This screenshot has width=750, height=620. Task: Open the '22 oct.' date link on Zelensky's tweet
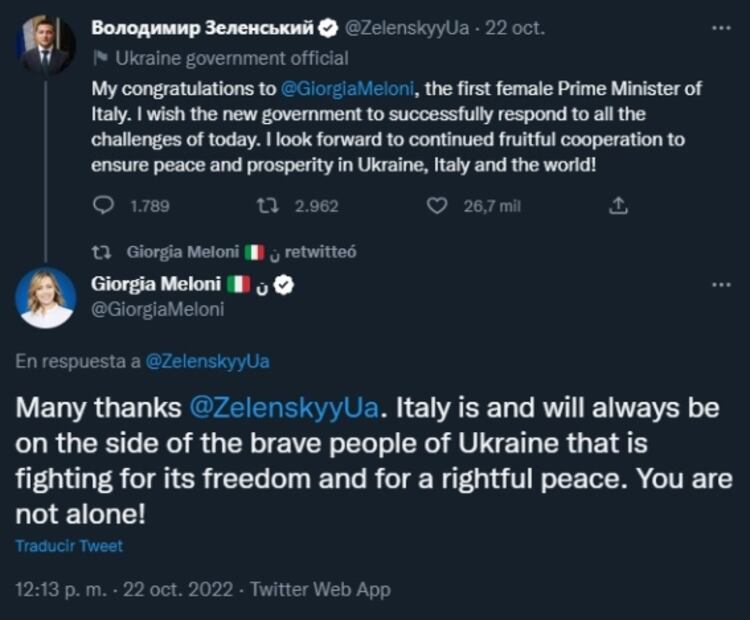click(x=515, y=28)
